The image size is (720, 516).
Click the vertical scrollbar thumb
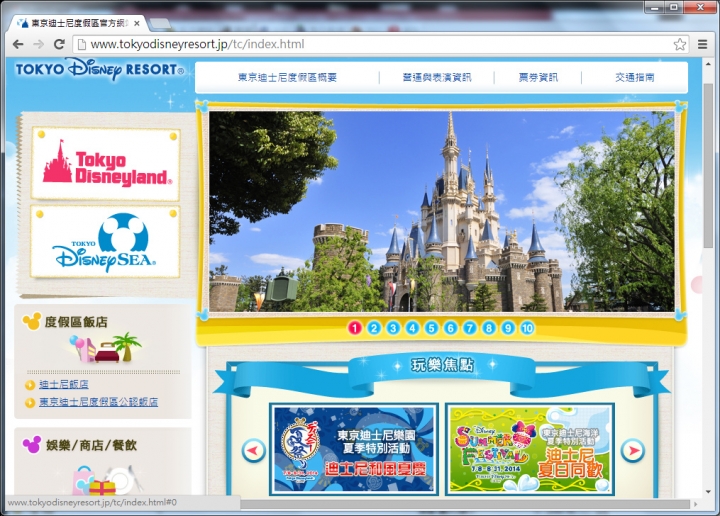(x=708, y=165)
